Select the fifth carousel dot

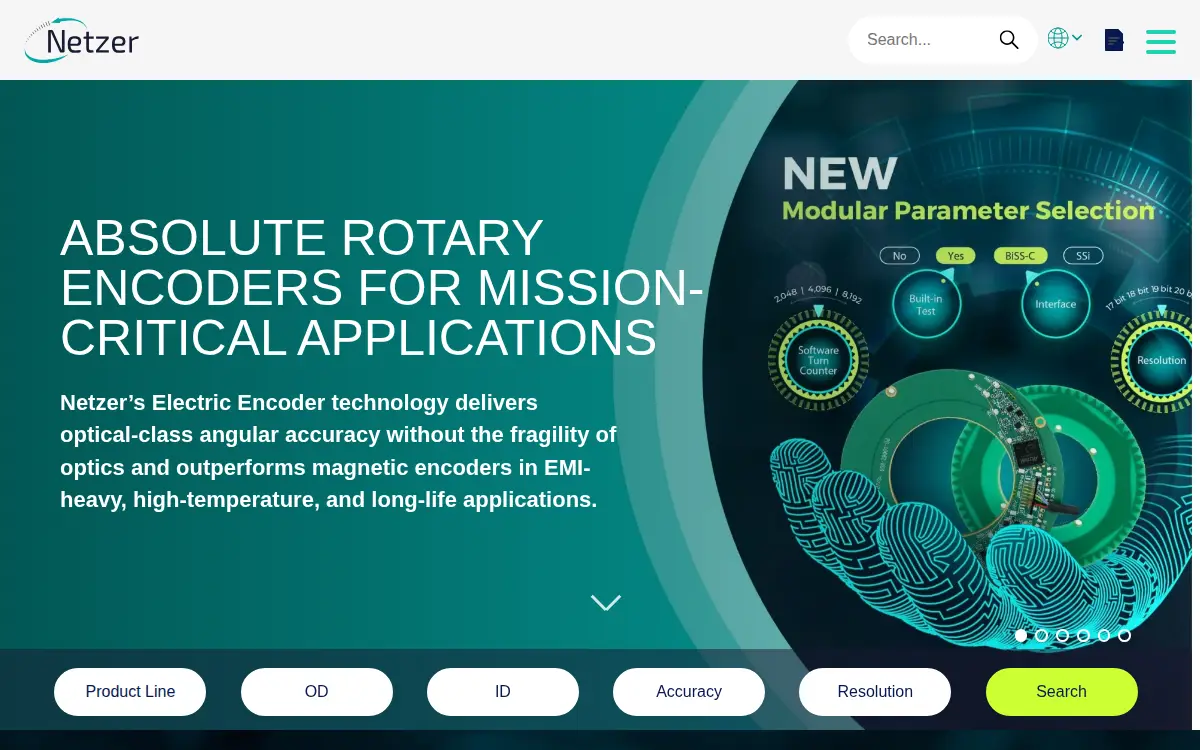click(1104, 635)
